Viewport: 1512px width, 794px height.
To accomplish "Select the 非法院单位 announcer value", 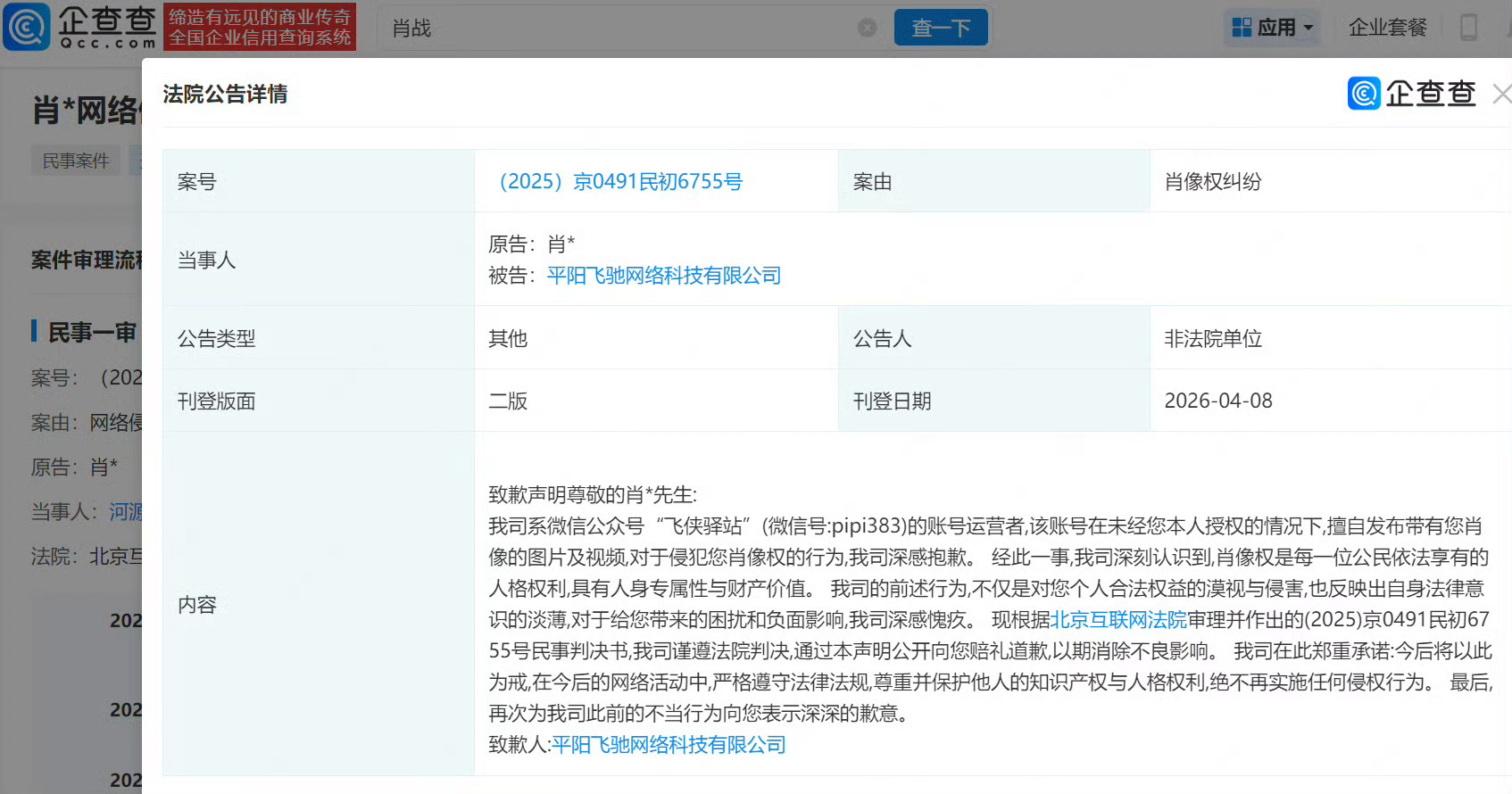I will tap(1213, 338).
